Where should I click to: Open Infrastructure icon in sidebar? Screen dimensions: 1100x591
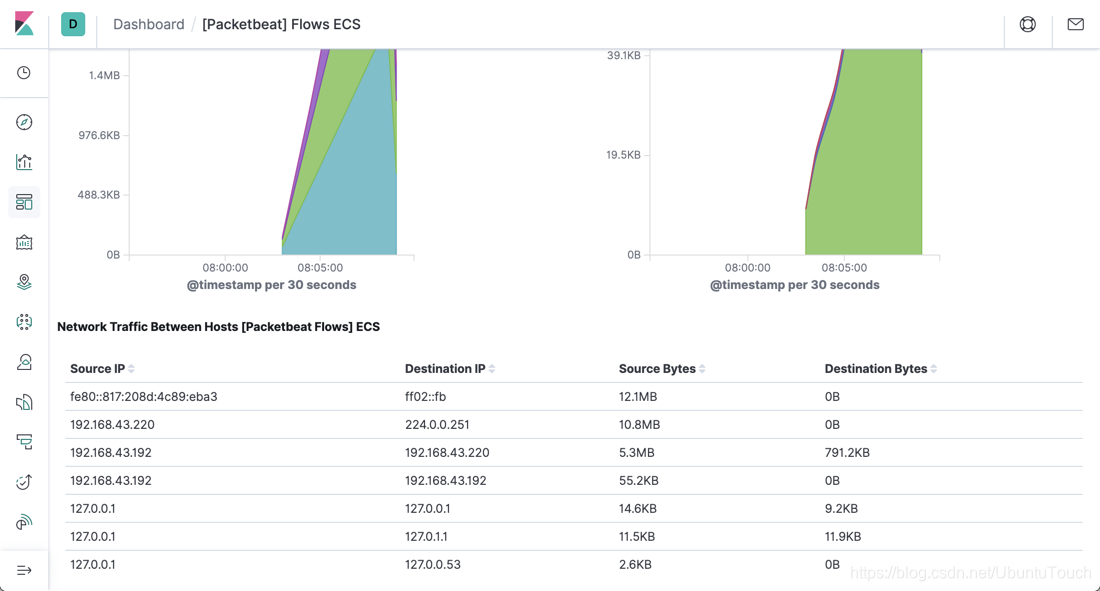[x=24, y=362]
